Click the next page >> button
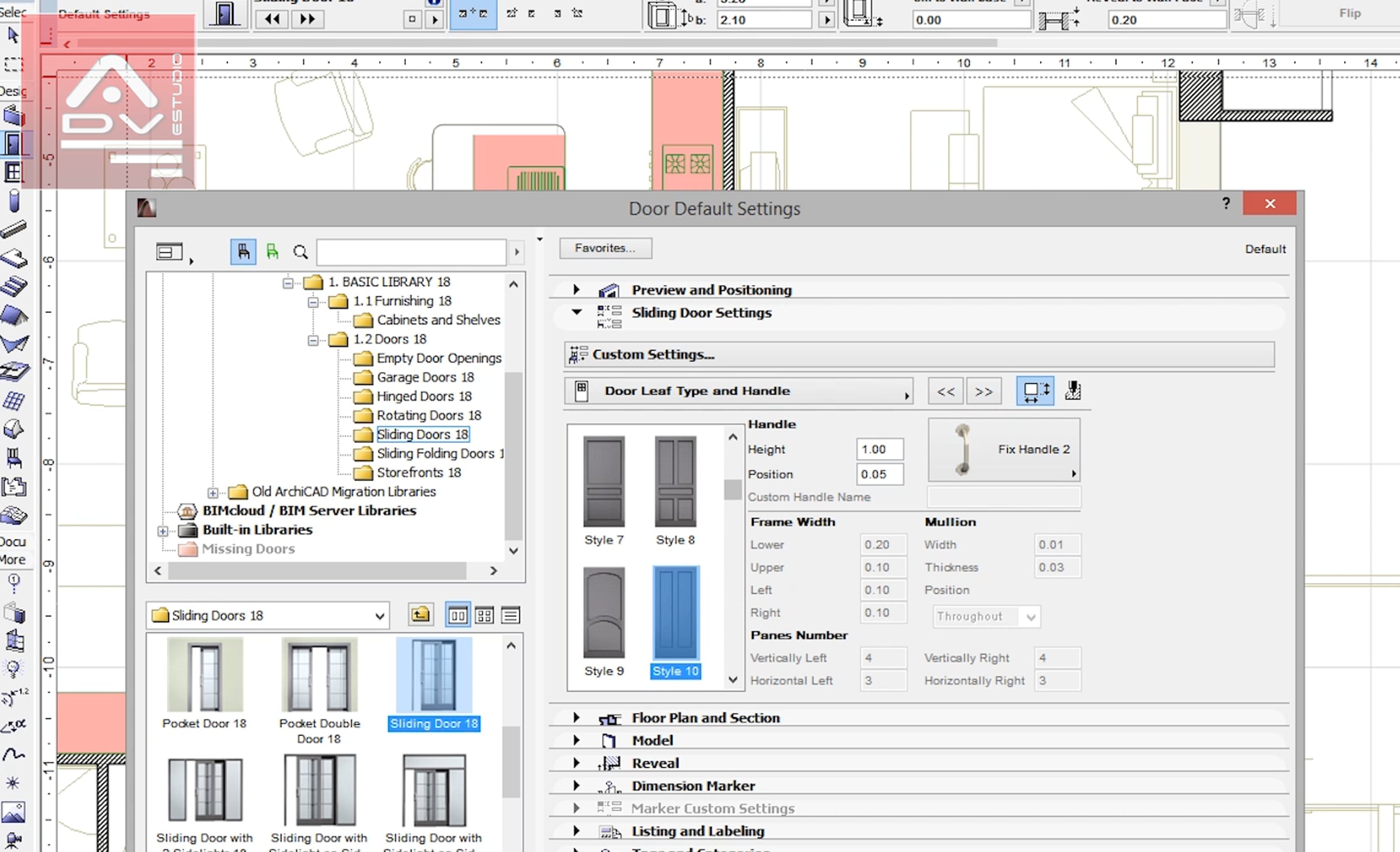Image resolution: width=1400 pixels, height=852 pixels. 984,391
